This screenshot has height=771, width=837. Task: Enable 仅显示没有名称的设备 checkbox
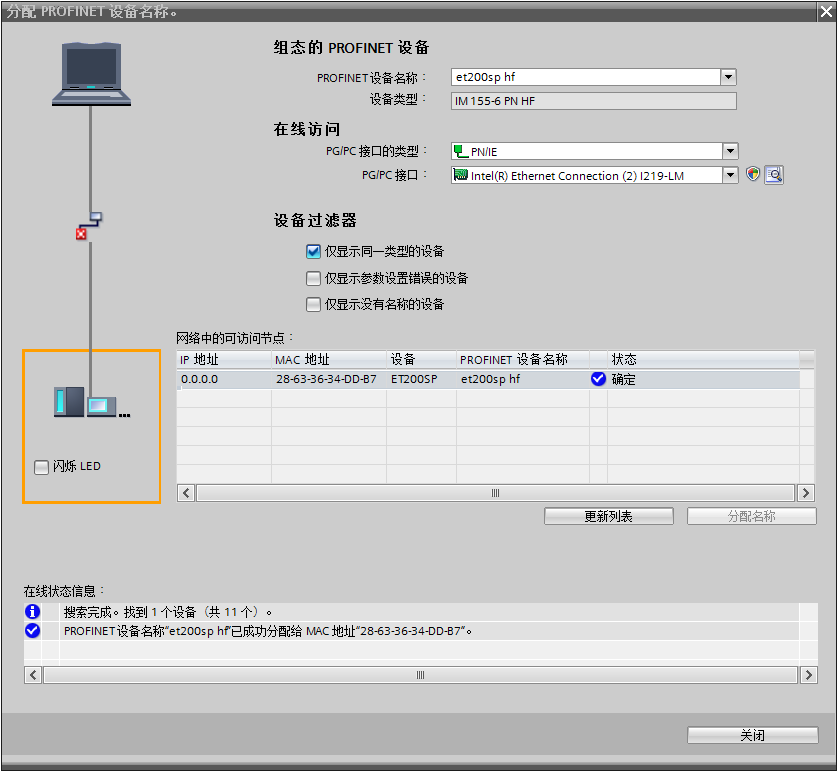[313, 304]
